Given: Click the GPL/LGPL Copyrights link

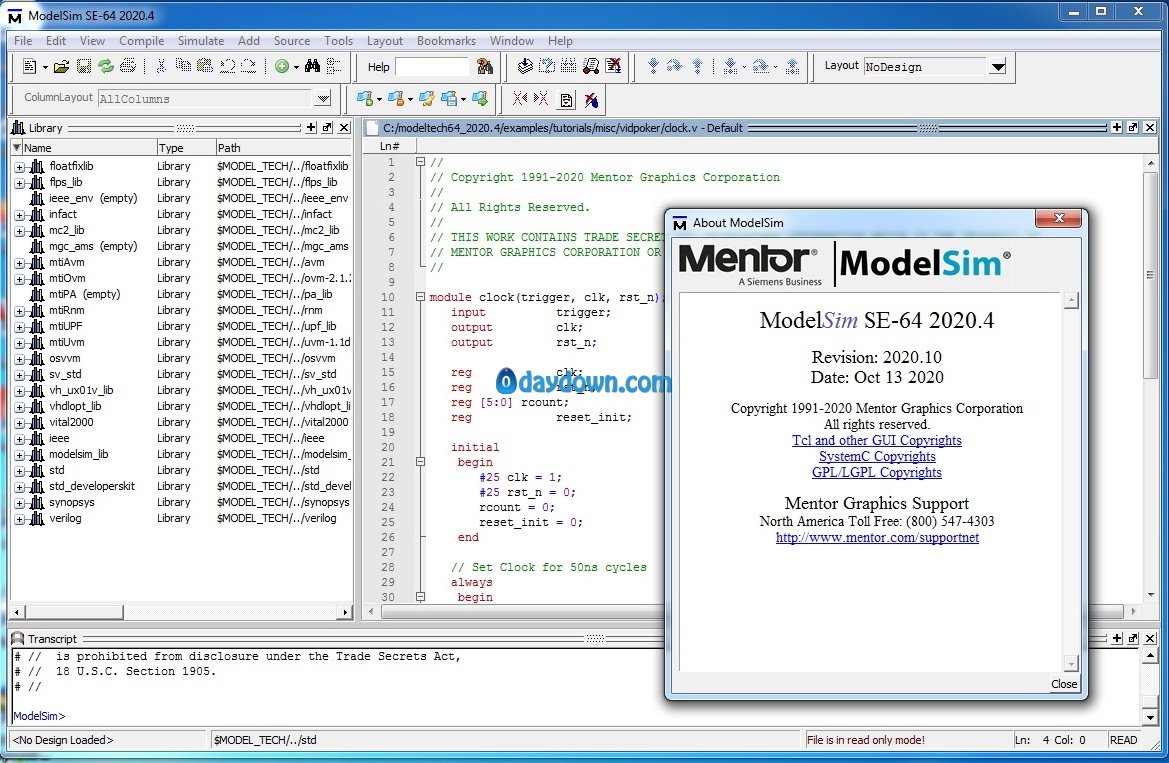Looking at the screenshot, I should (877, 472).
